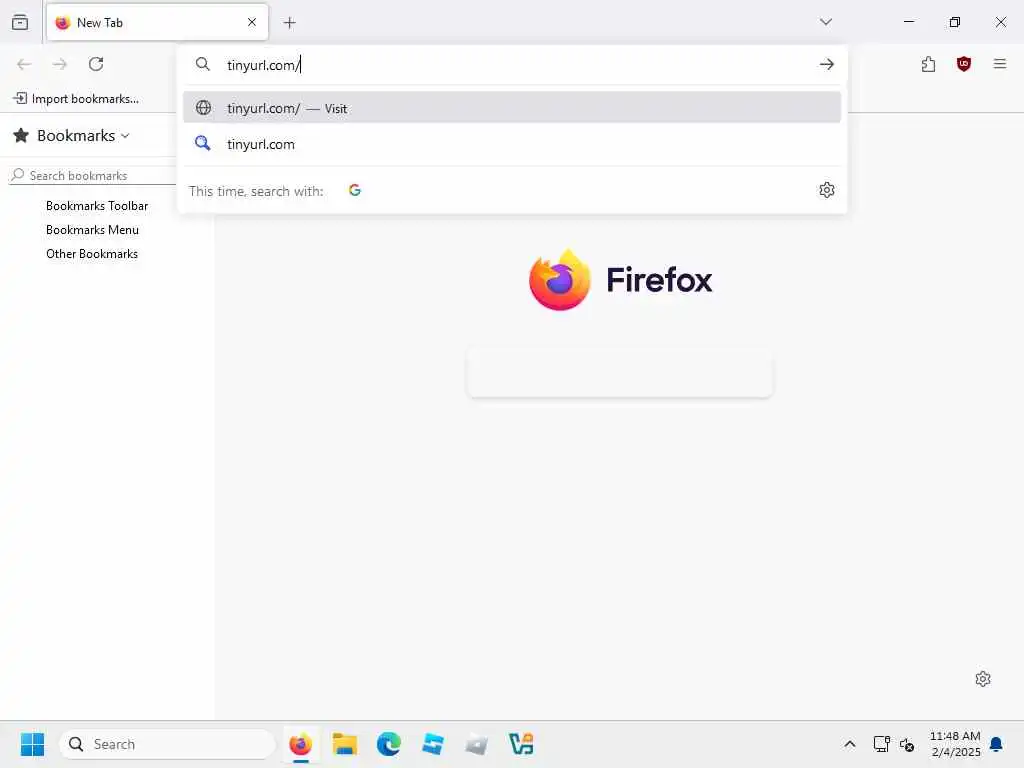Image resolution: width=1024 pixels, height=768 pixels.
Task: Open search settings gear in dropdown
Action: click(827, 190)
